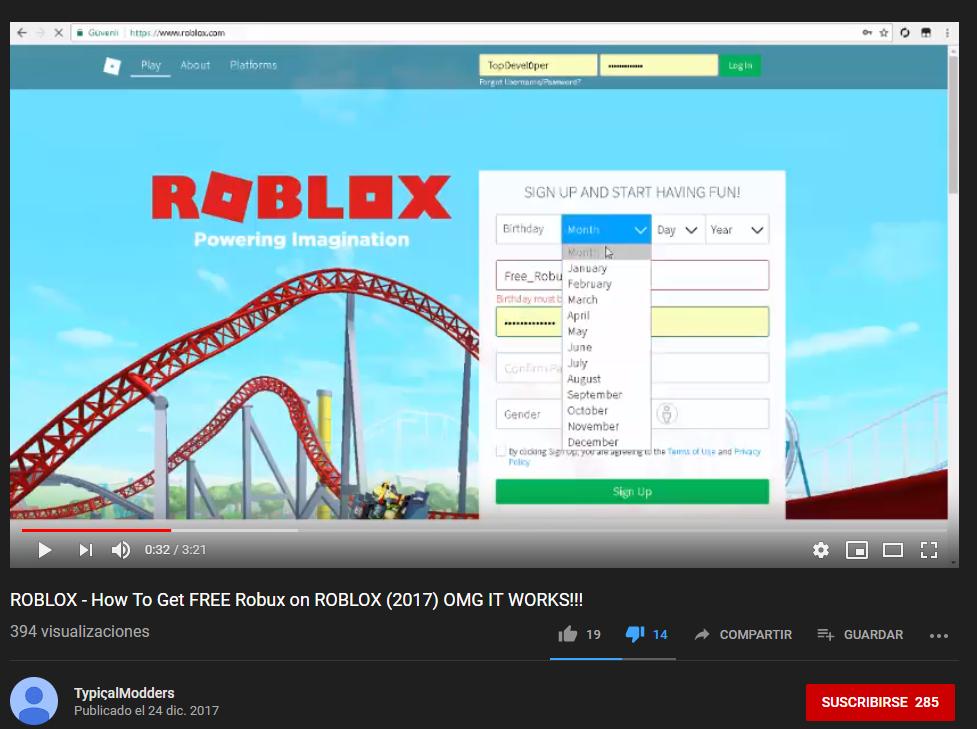This screenshot has height=729, width=977.
Task: Open saved passwords key icon
Action: click(867, 33)
